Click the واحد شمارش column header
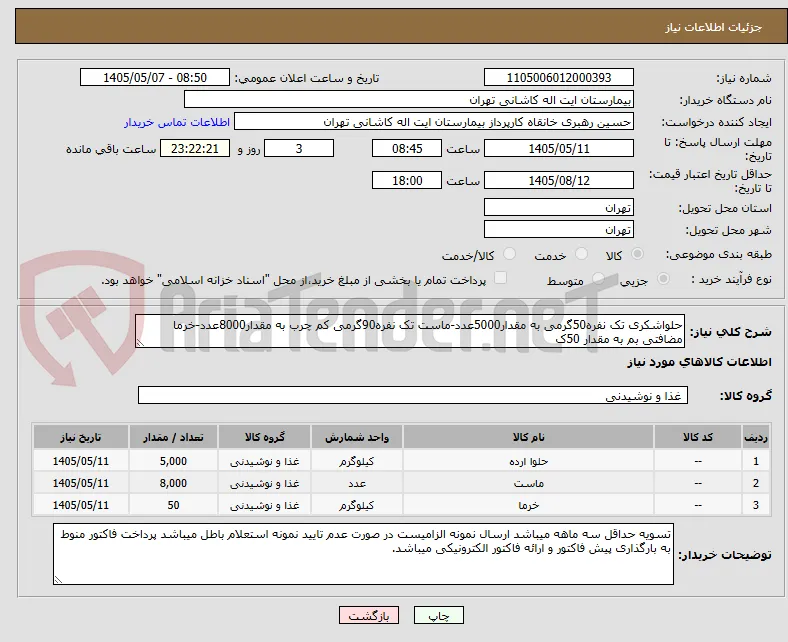The image size is (788, 642). pos(356,437)
